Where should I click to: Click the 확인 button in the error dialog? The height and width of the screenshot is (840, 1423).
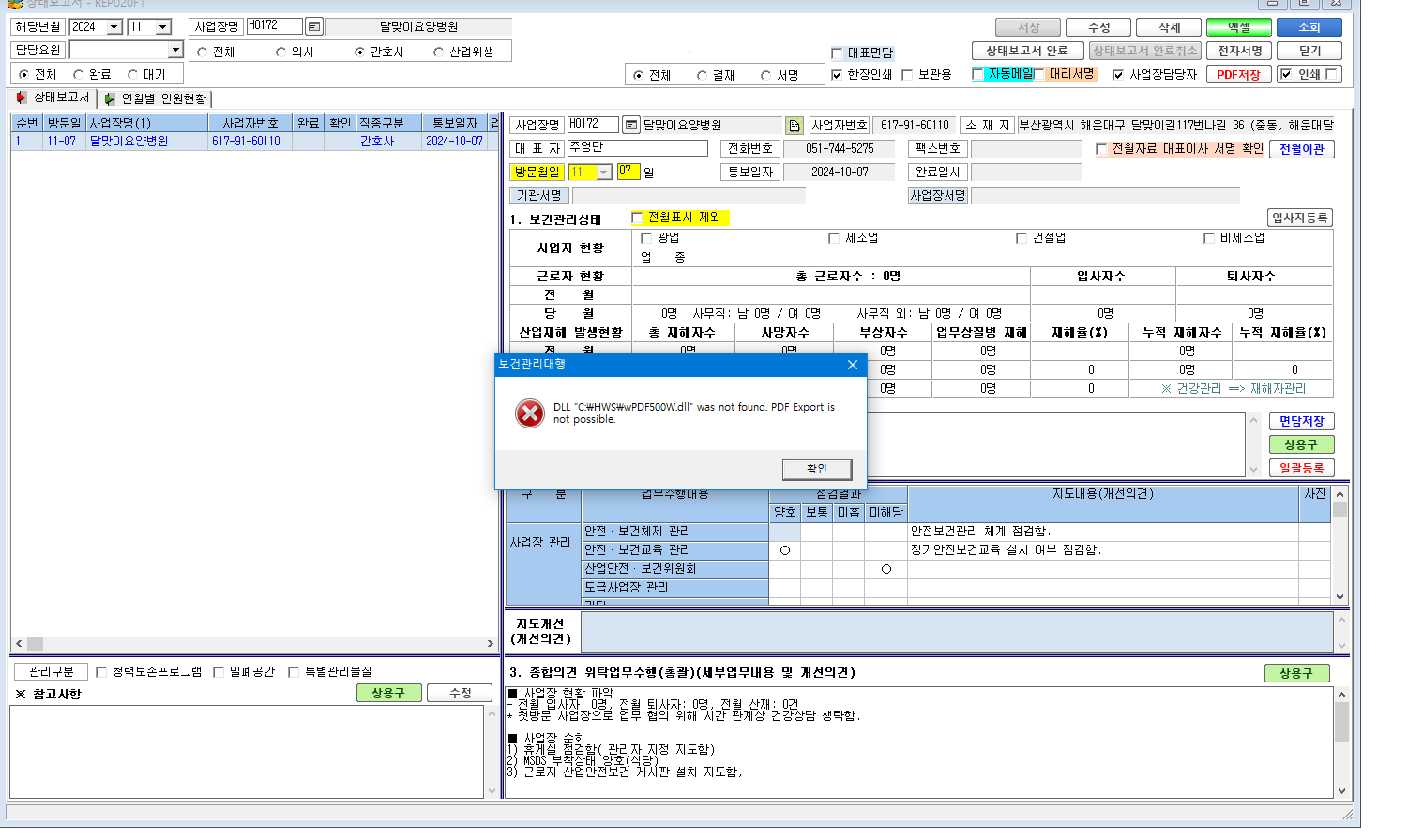coord(817,469)
